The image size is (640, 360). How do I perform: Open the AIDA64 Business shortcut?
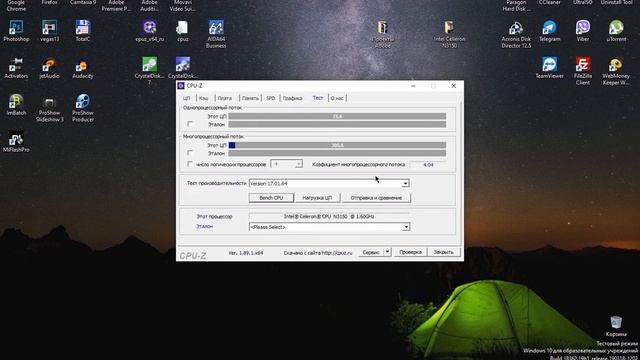coord(216,34)
